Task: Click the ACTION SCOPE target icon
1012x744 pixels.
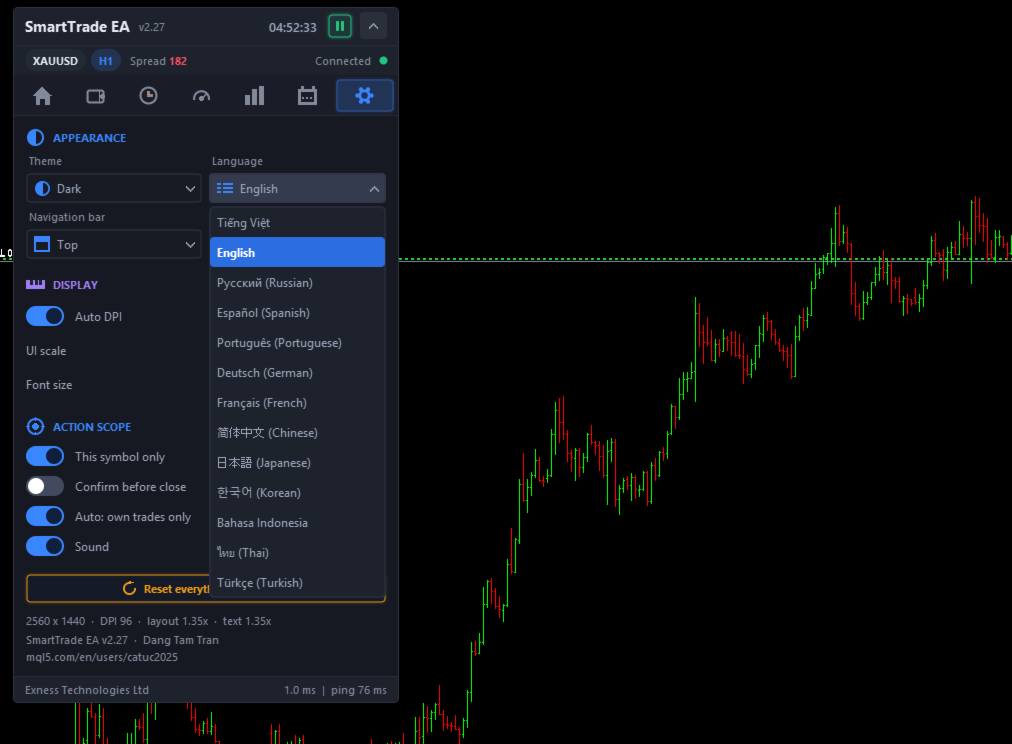Action: 35,427
